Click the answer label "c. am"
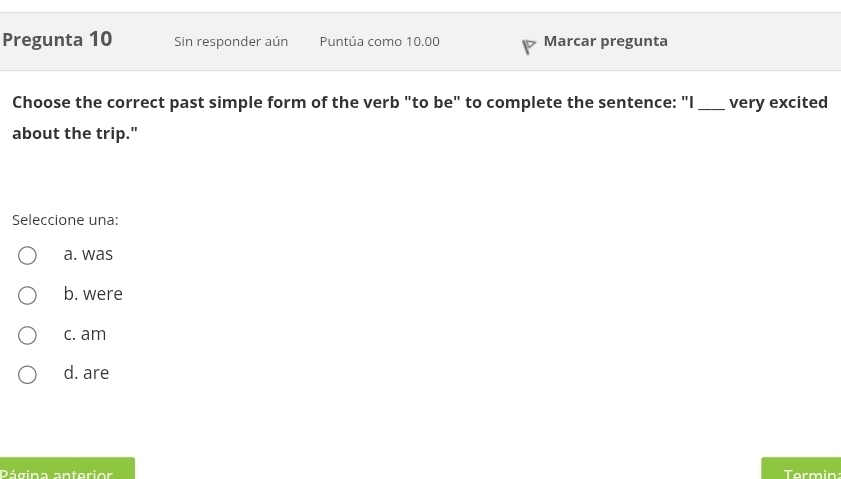 (x=84, y=334)
